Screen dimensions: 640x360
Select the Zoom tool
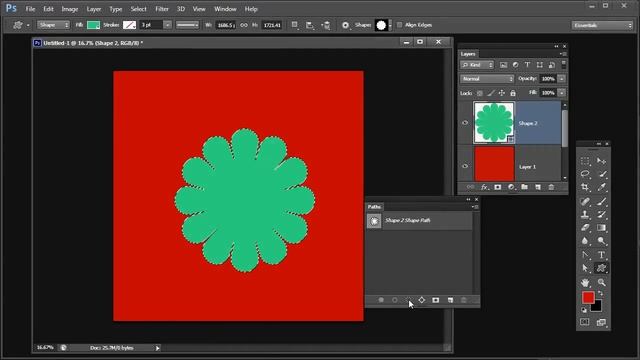[x=601, y=282]
